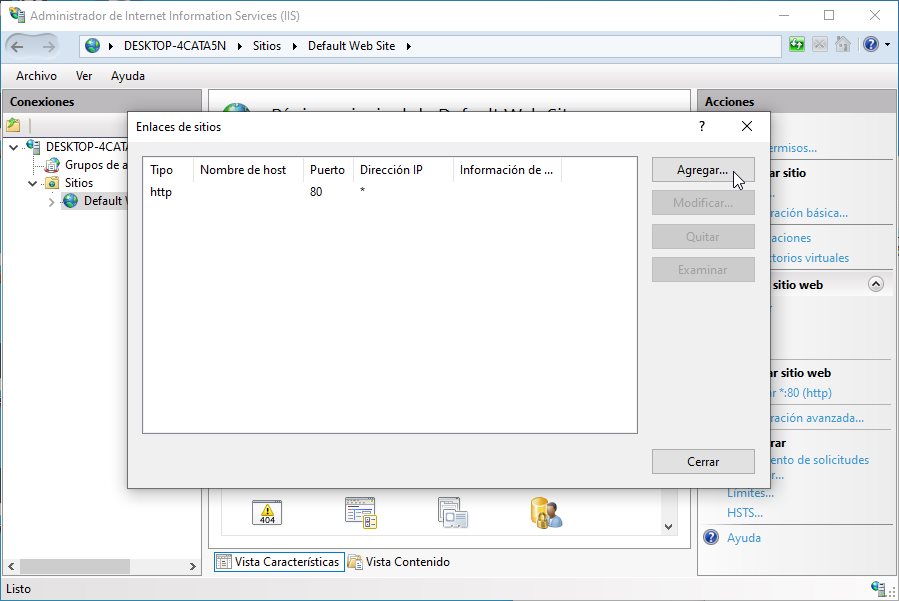899x601 pixels.
Task: Click the Conexiones horizontal scrollbar thumb
Action: [75, 566]
